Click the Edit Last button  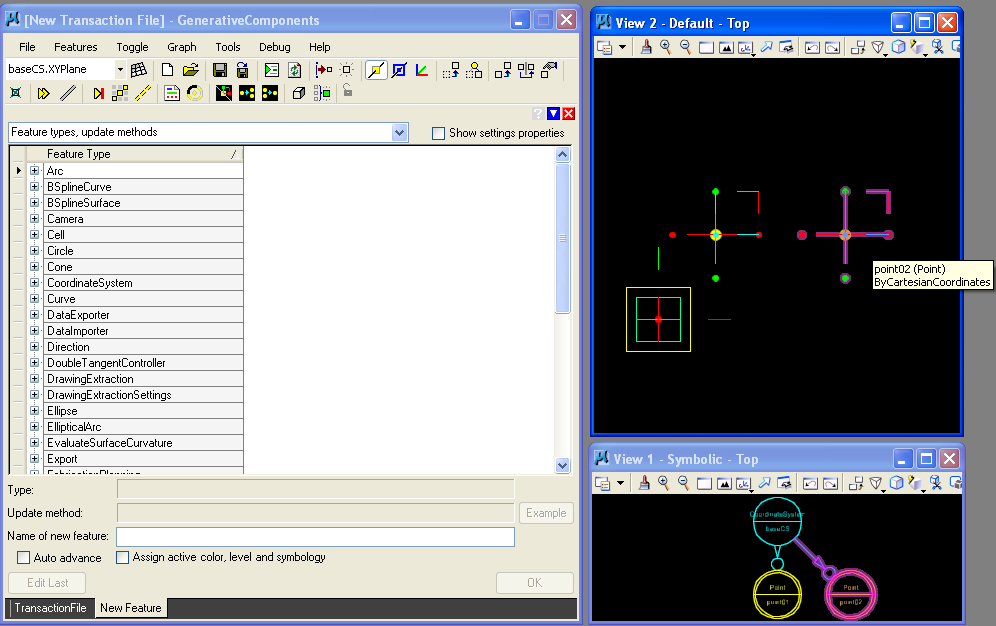[47, 583]
